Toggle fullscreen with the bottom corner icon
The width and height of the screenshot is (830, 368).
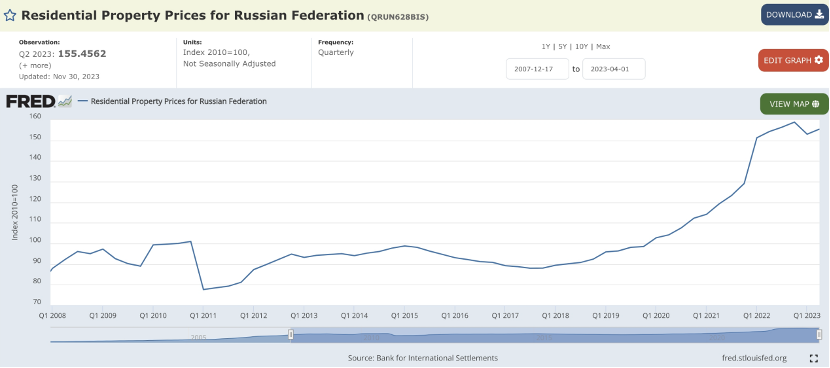point(814,358)
